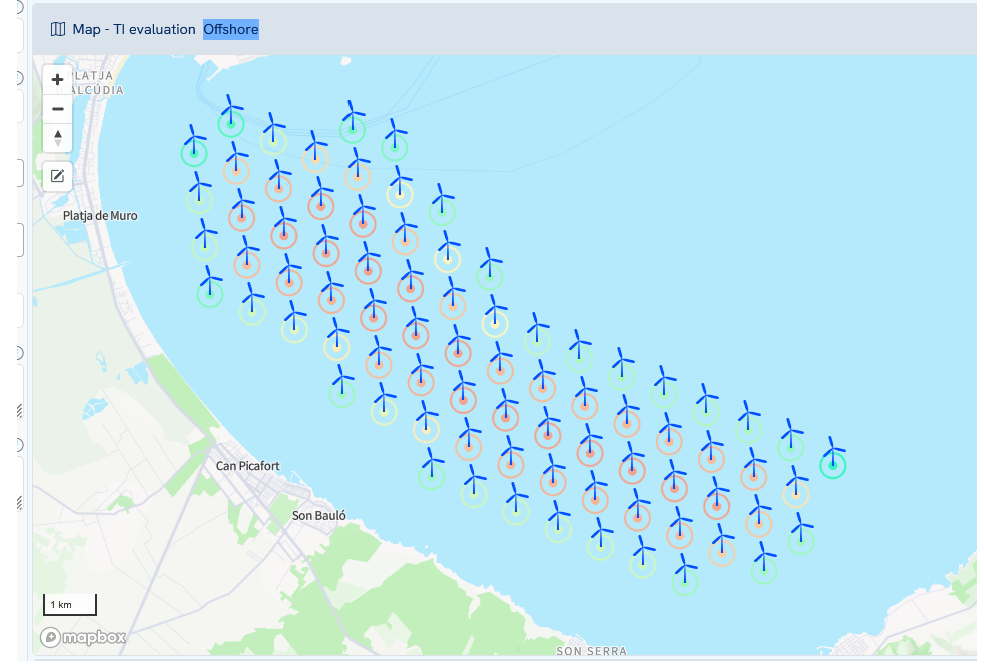Click the map icon in the panel header
This screenshot has height=665, width=984.
tap(56, 29)
